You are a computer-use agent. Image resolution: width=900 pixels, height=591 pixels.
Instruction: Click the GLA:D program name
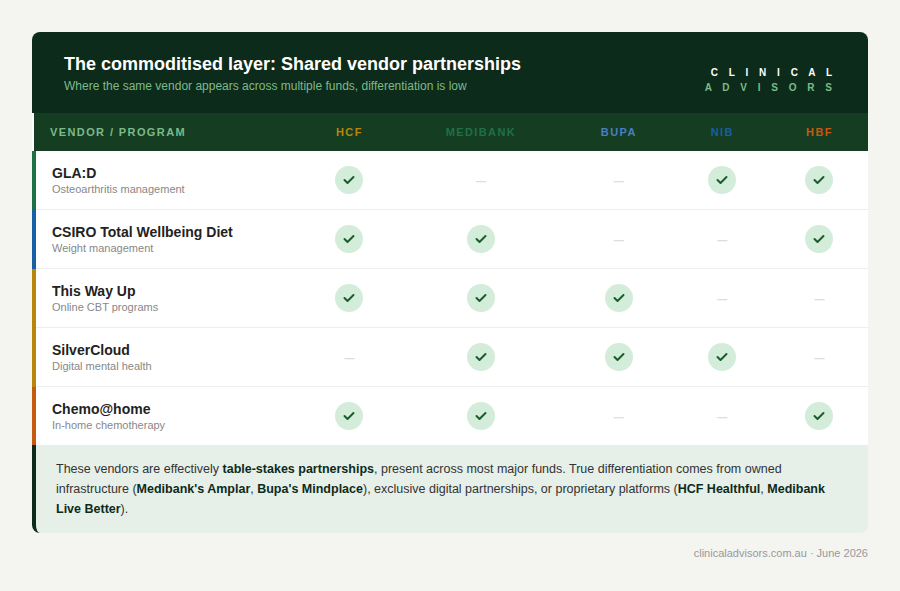point(74,173)
